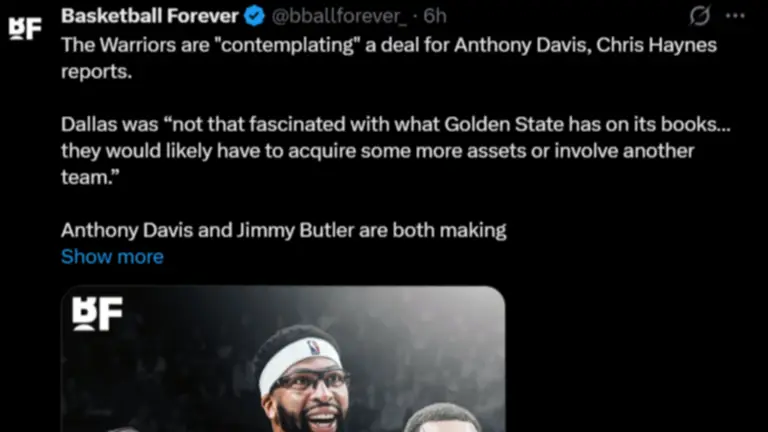Open the attached player photo thumbnail
Screen dimensions: 768x432
(283, 359)
